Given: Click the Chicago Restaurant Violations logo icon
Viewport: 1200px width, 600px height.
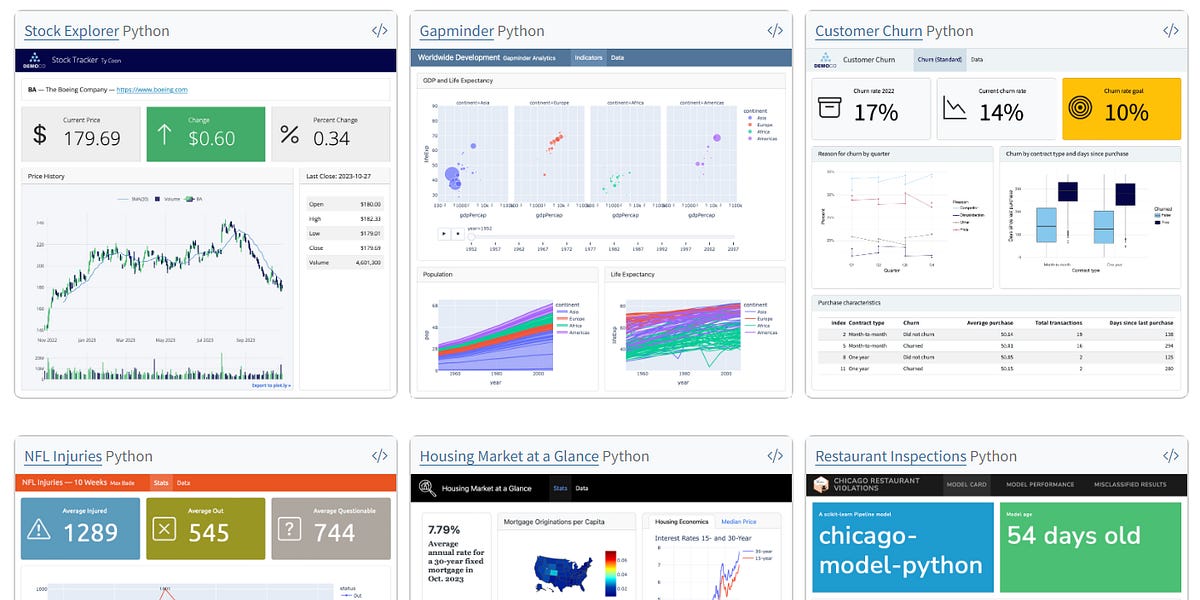Looking at the screenshot, I should [x=821, y=484].
